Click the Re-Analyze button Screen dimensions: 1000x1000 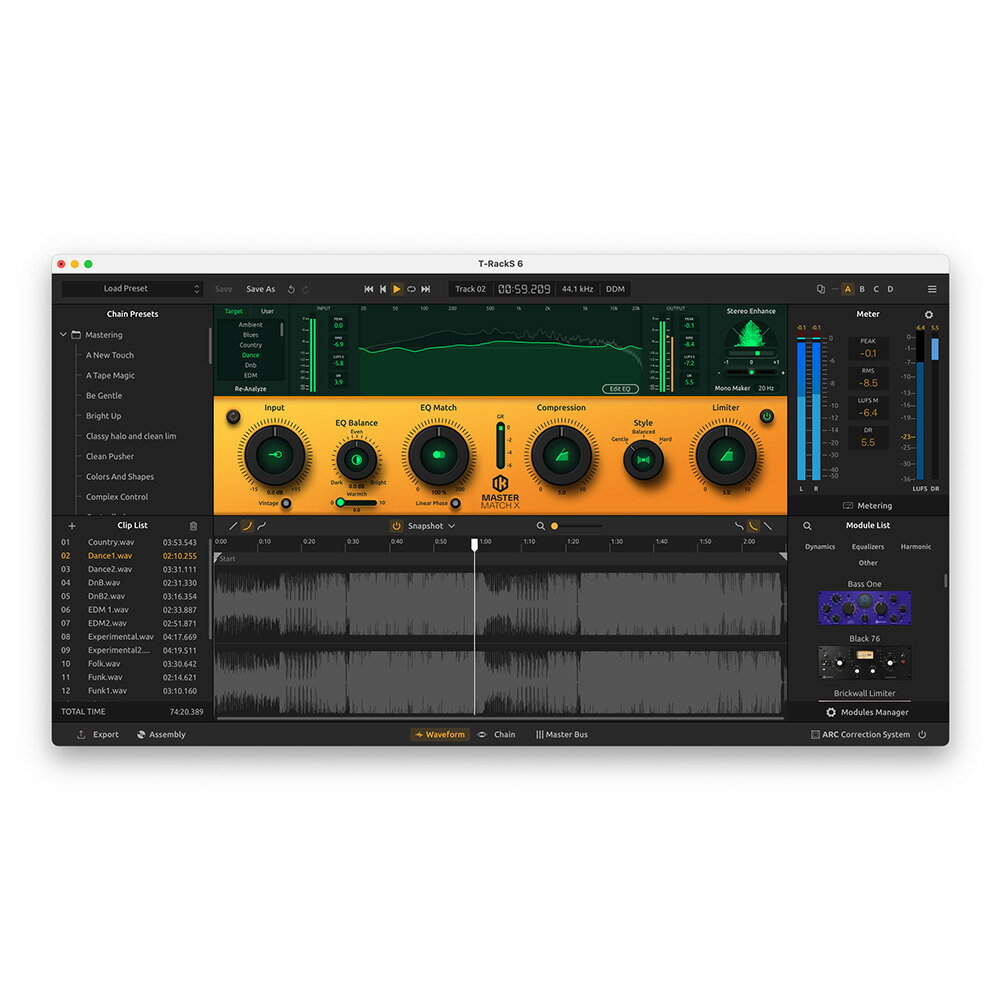251,388
